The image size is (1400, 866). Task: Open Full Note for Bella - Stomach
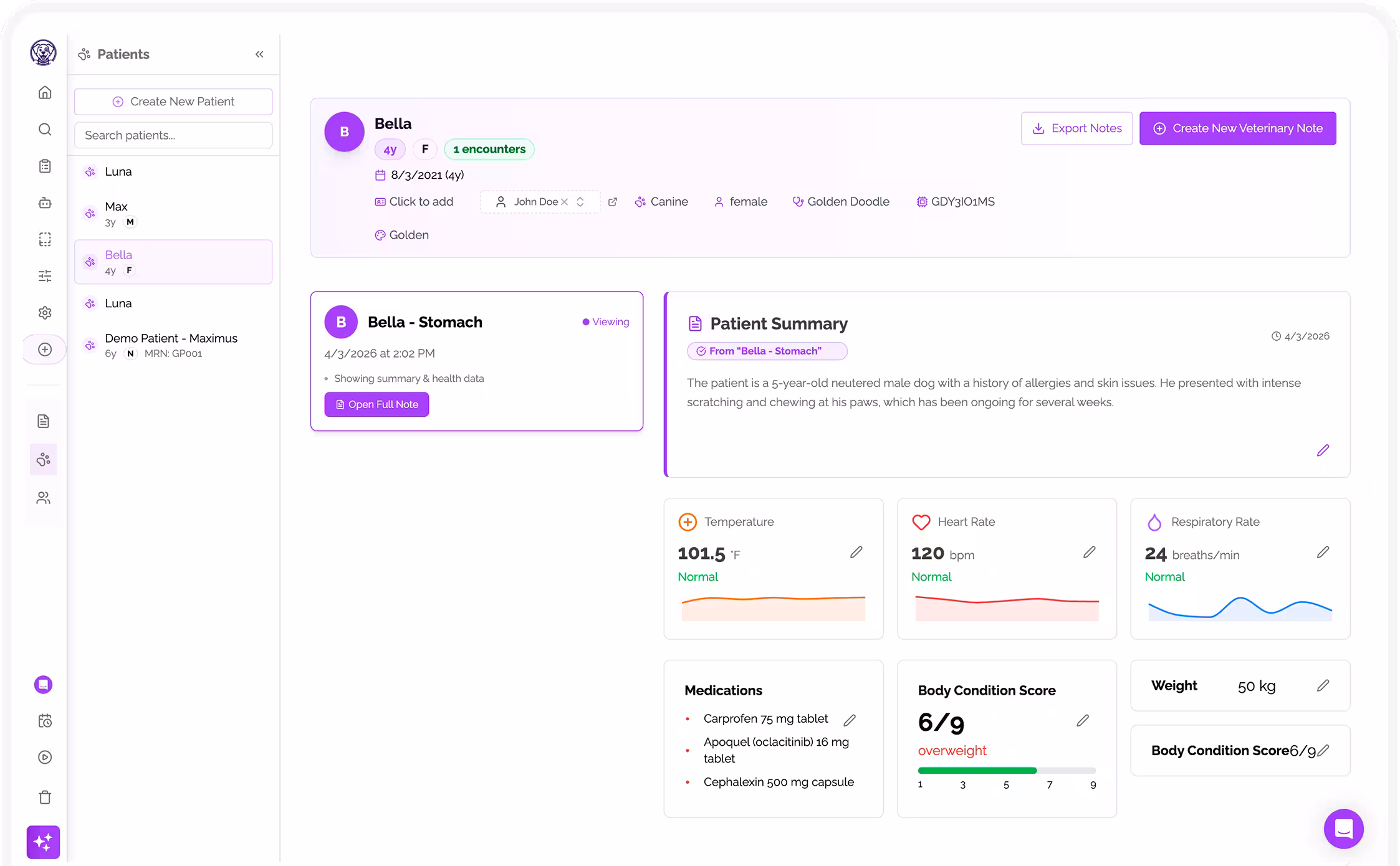[x=376, y=404]
